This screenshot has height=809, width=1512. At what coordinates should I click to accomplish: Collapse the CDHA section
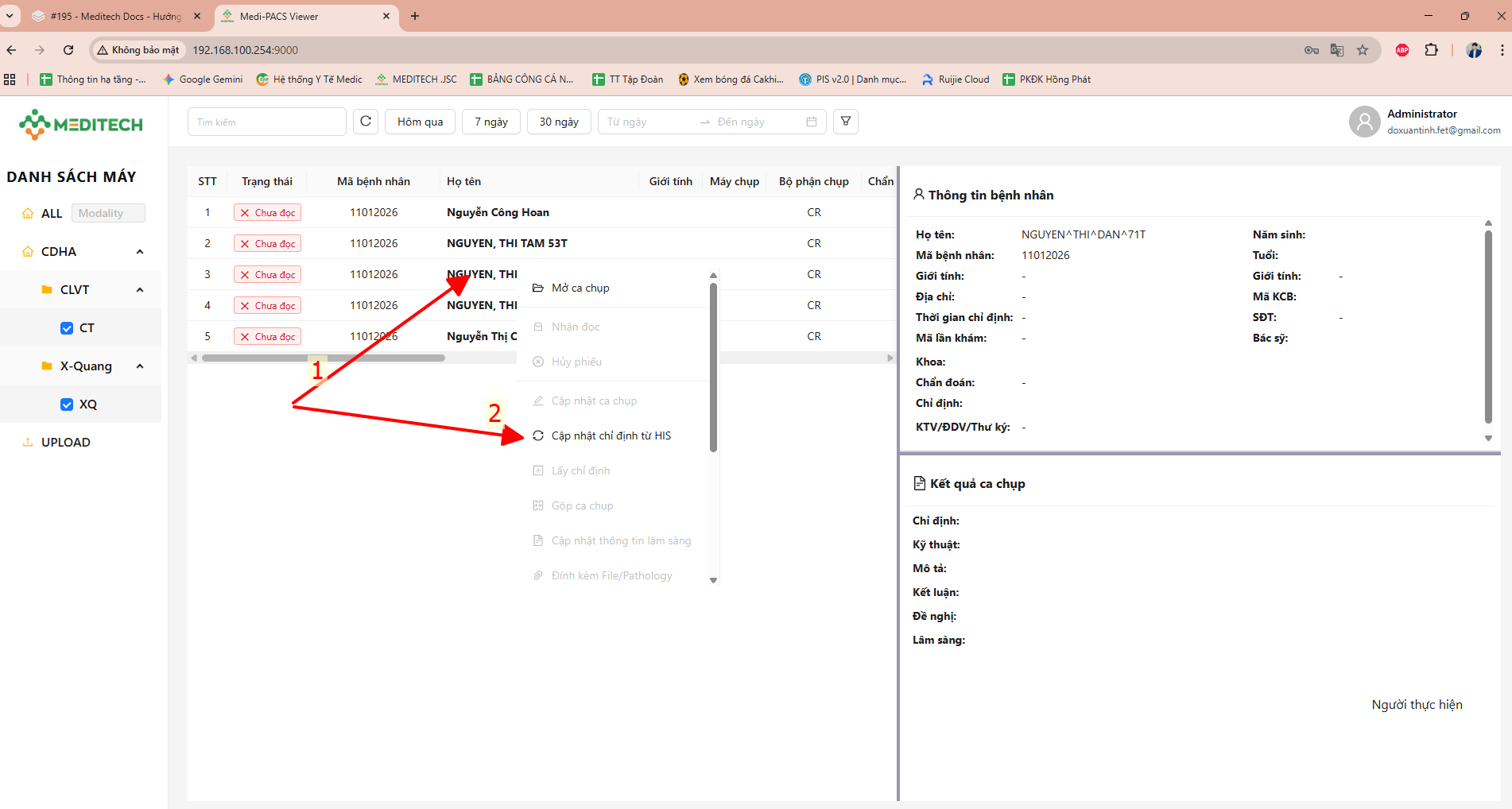140,252
